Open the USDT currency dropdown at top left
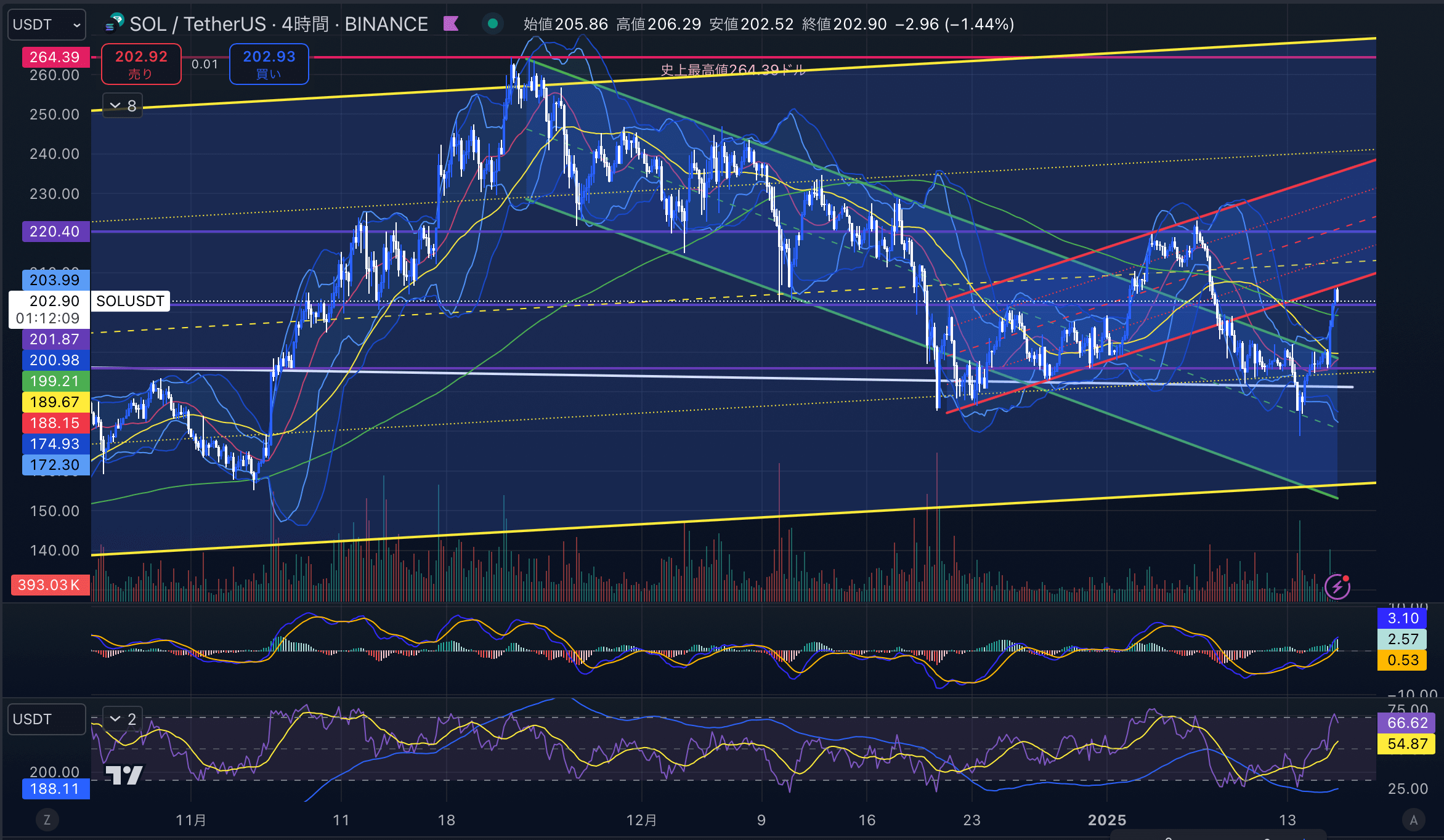This screenshot has height=840, width=1444. click(x=46, y=25)
